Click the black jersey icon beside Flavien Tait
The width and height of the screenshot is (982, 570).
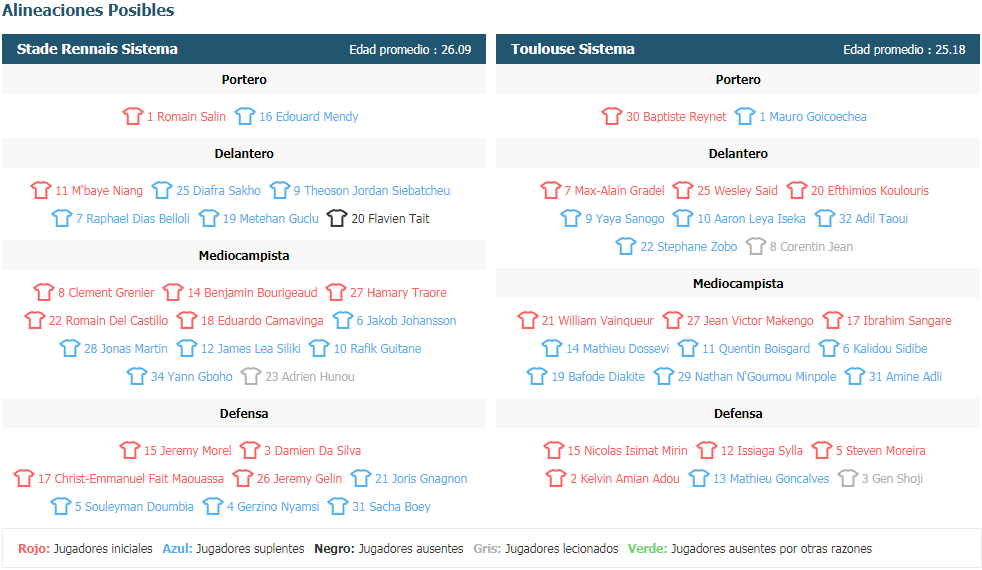tap(337, 218)
